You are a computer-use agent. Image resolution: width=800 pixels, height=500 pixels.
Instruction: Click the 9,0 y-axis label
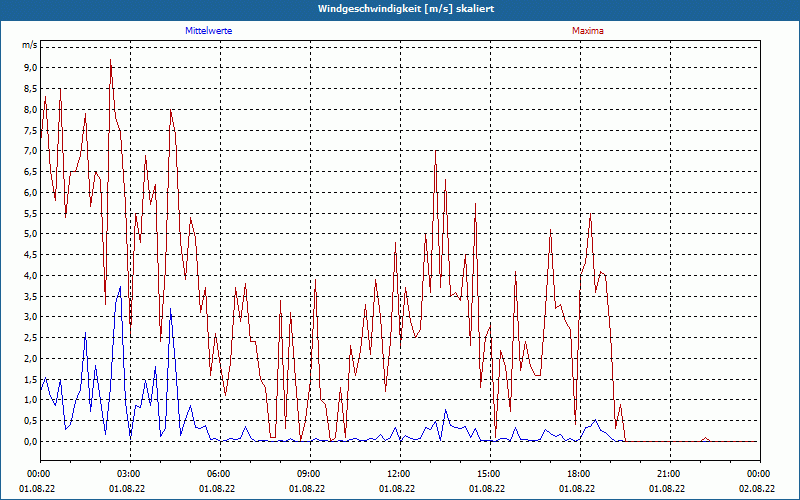point(30,68)
